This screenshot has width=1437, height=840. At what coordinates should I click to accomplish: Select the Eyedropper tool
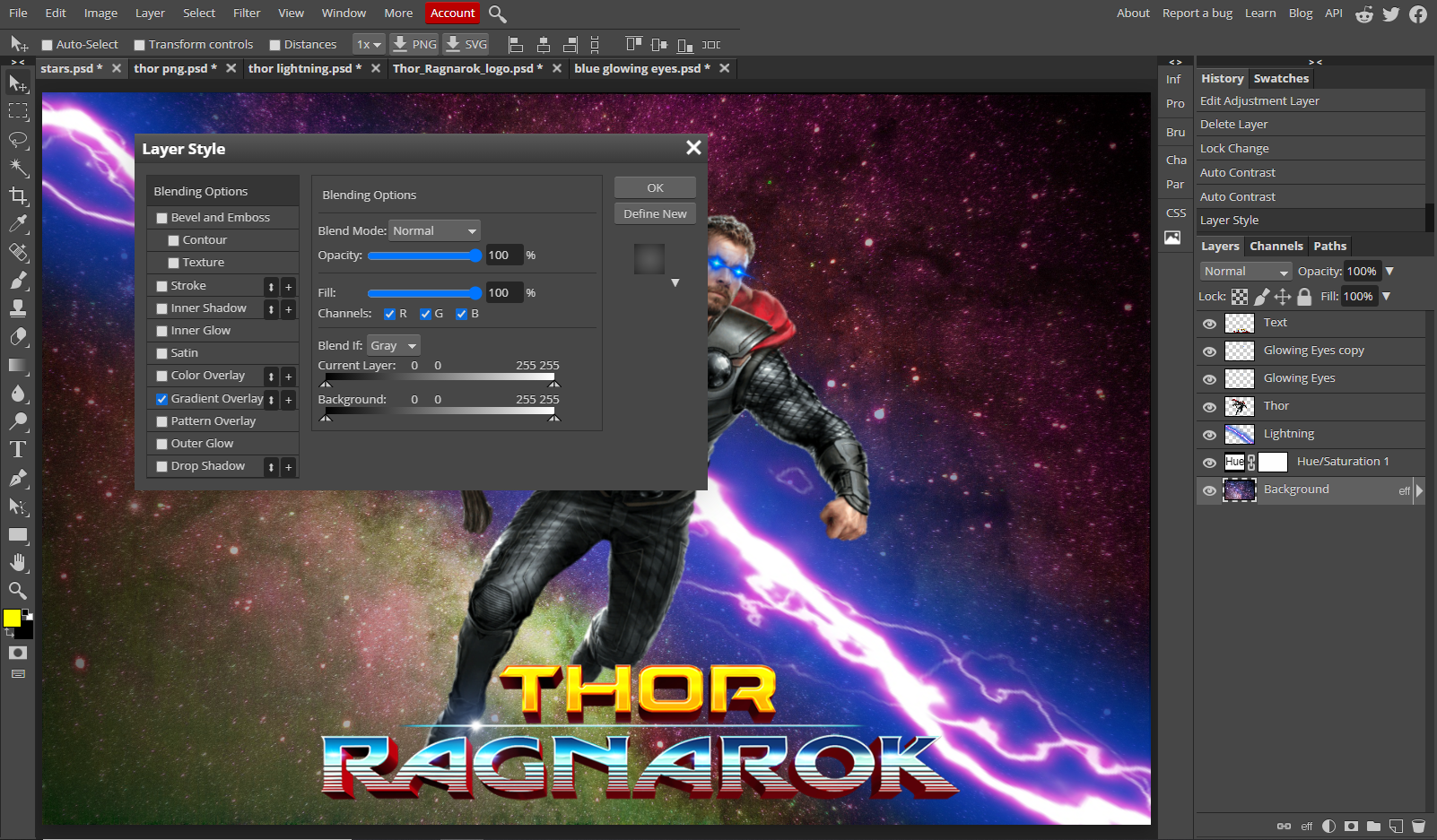point(18,224)
